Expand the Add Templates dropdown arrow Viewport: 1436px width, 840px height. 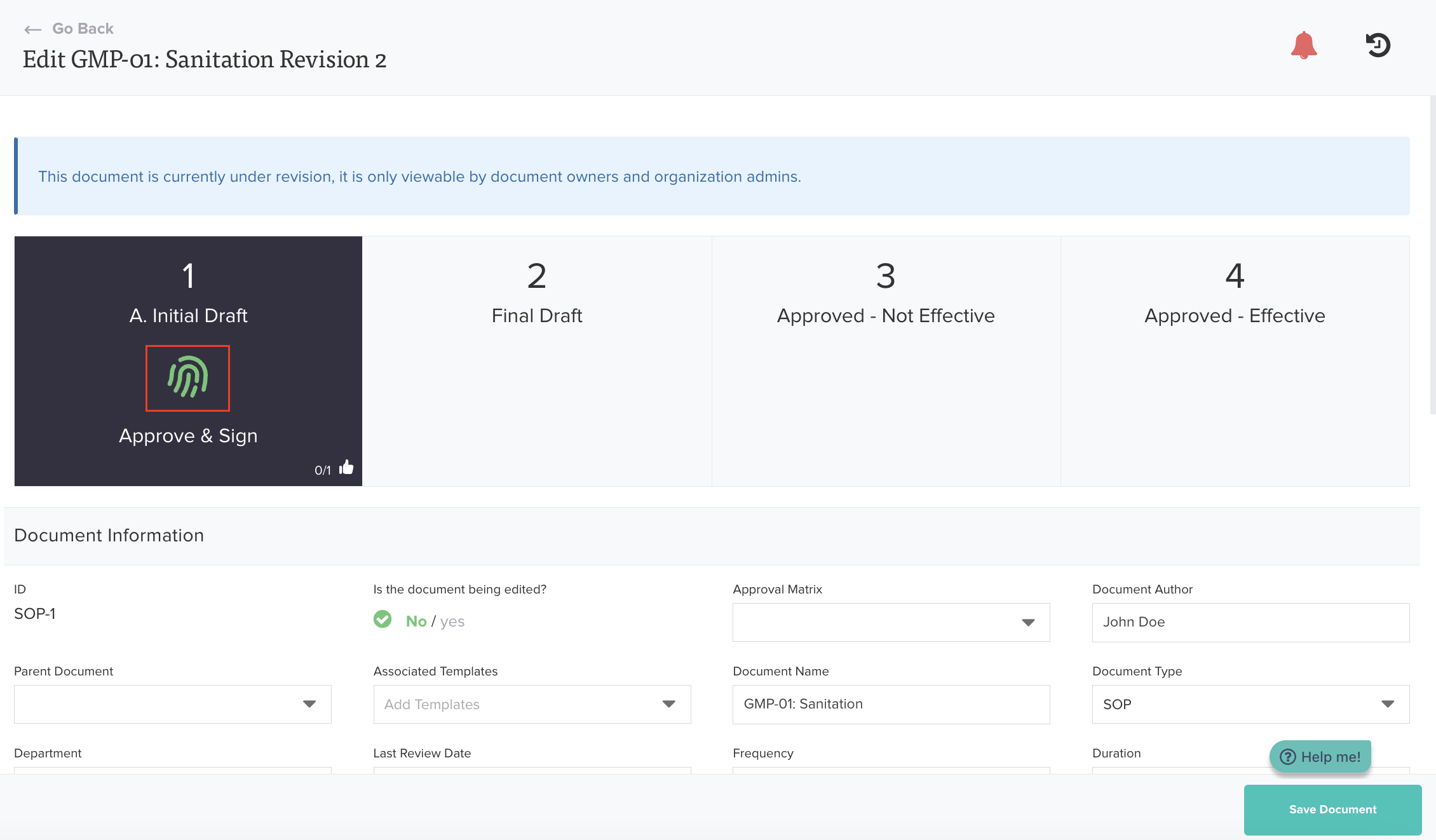coord(668,704)
